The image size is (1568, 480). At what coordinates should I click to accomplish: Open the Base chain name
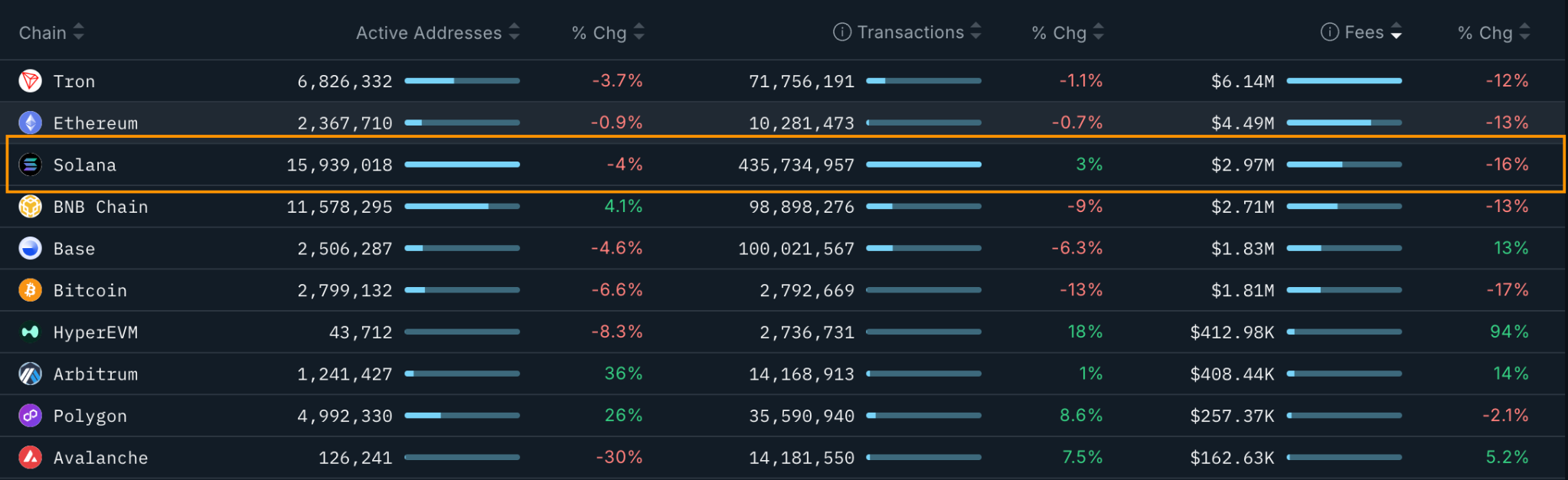click(74, 249)
